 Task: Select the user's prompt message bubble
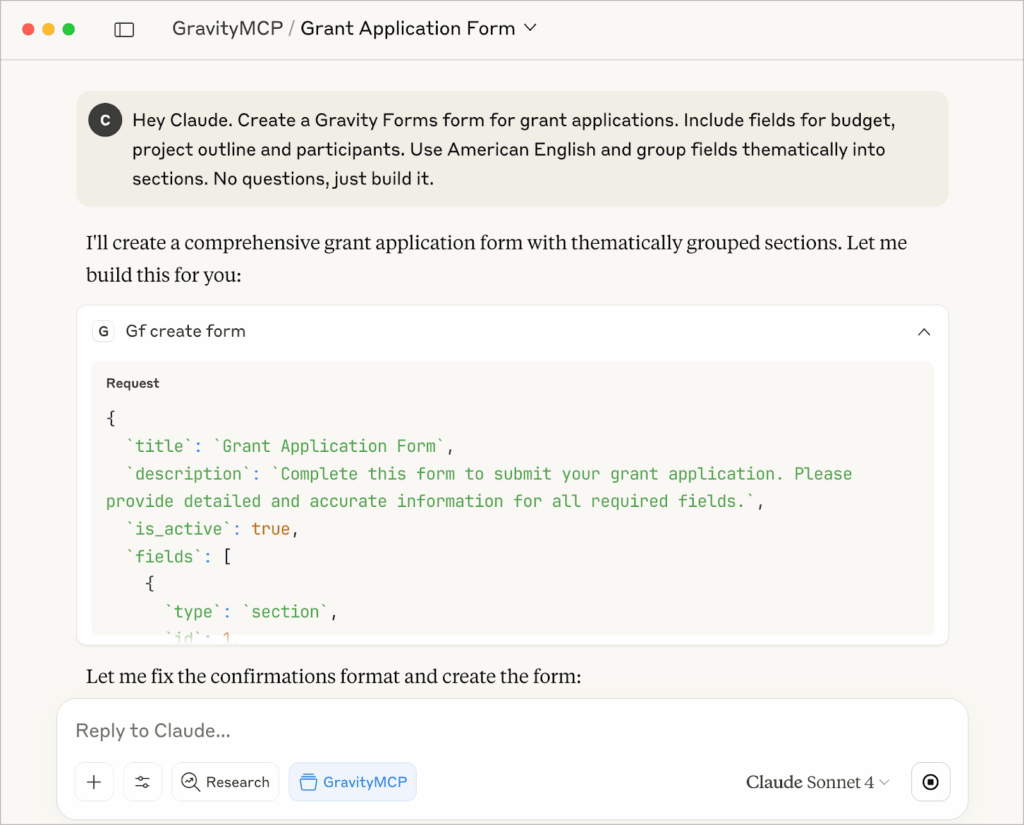512,148
